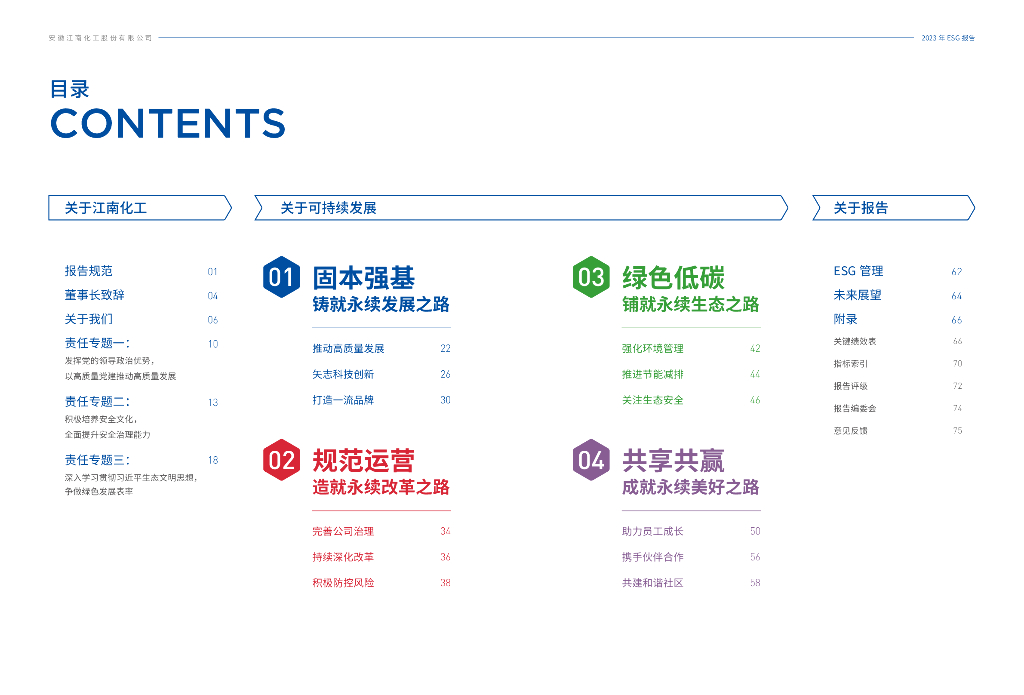Open the 未来展望 entry
1024x695 pixels.
coord(857,295)
